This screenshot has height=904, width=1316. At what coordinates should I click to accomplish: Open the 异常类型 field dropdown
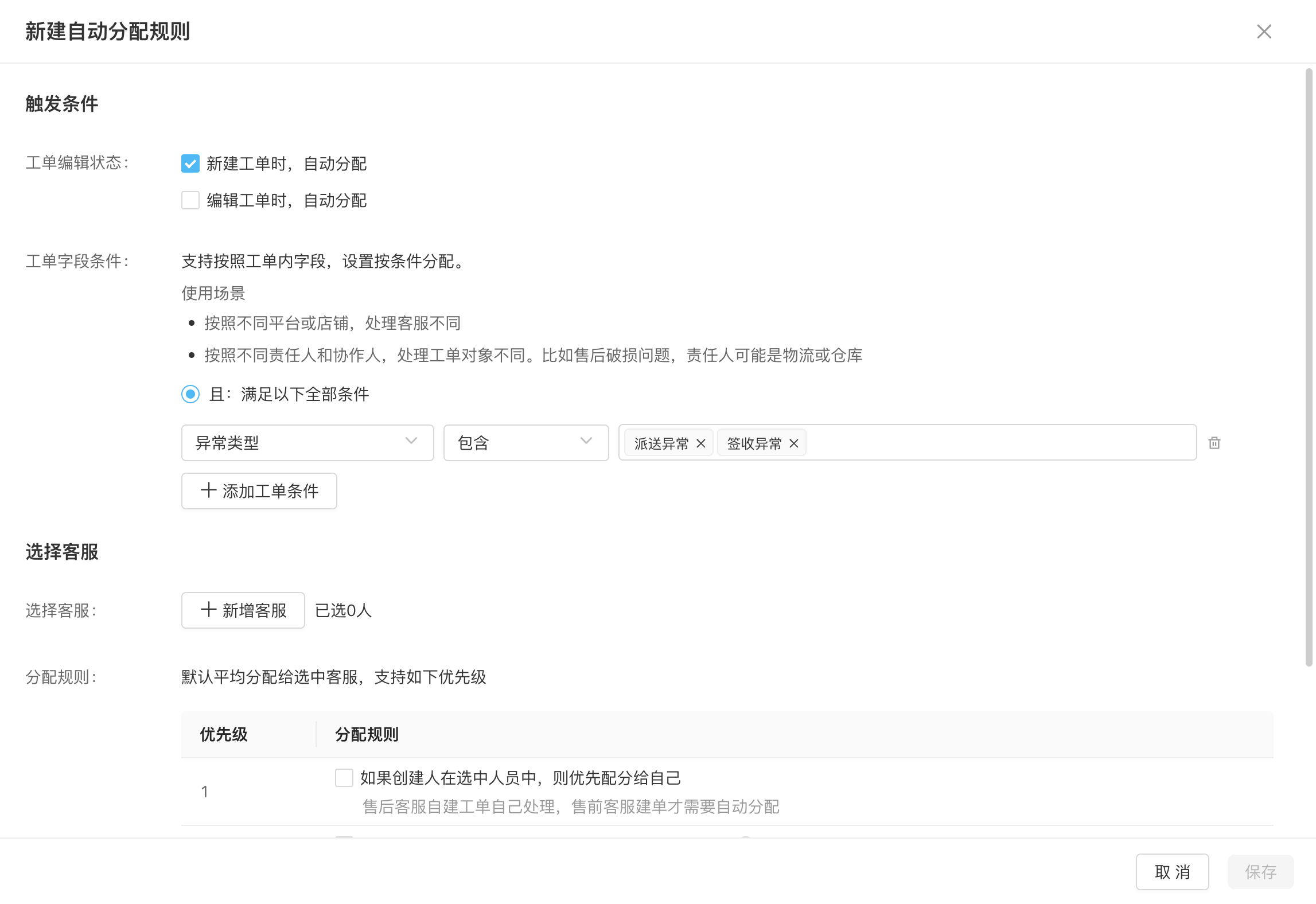(307, 442)
